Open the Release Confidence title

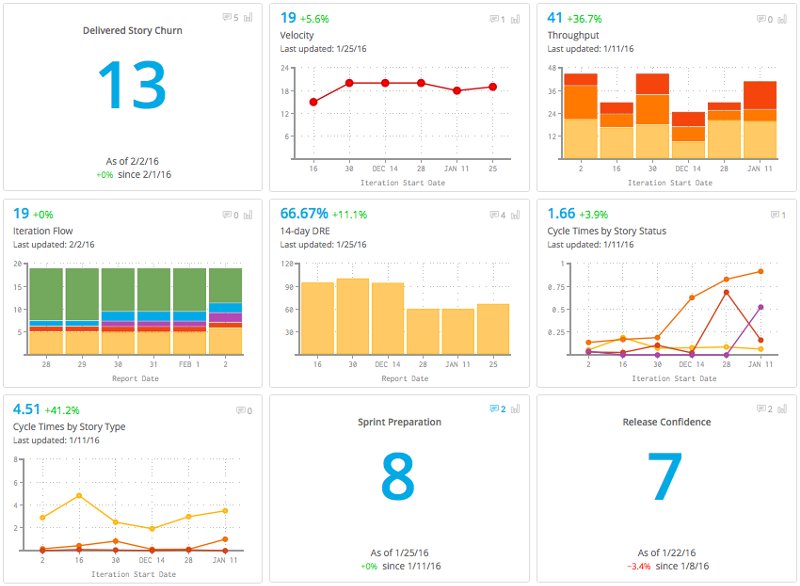[x=666, y=422]
